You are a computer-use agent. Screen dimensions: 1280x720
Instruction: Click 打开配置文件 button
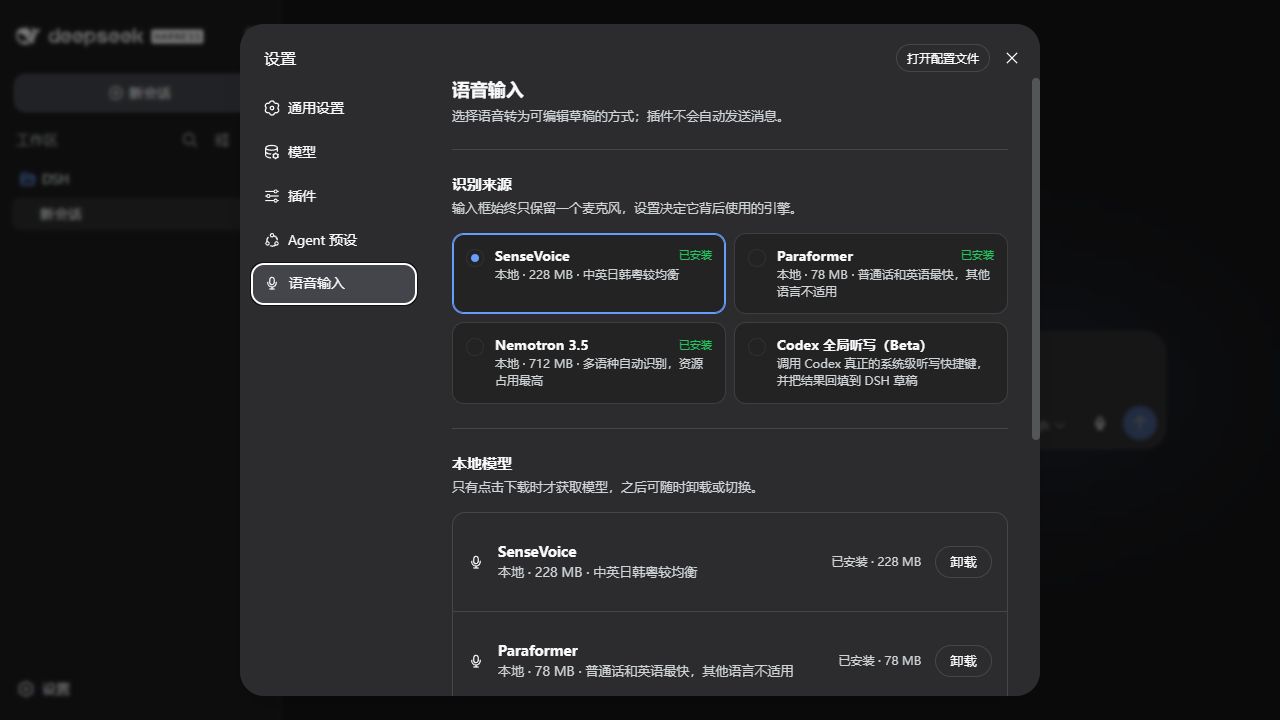[x=942, y=58]
